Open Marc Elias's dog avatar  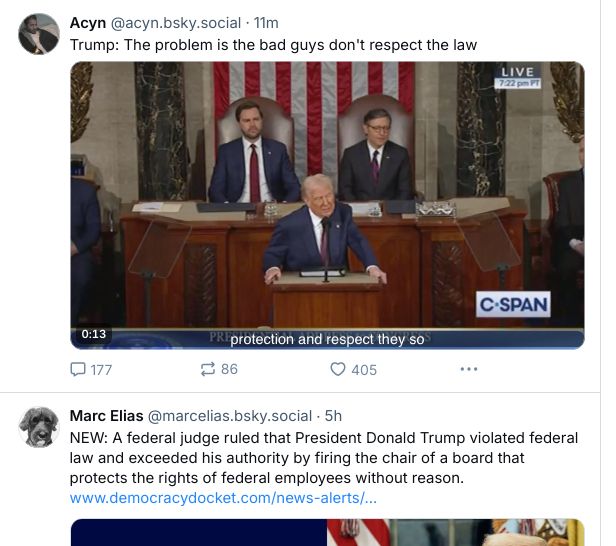(x=39, y=427)
